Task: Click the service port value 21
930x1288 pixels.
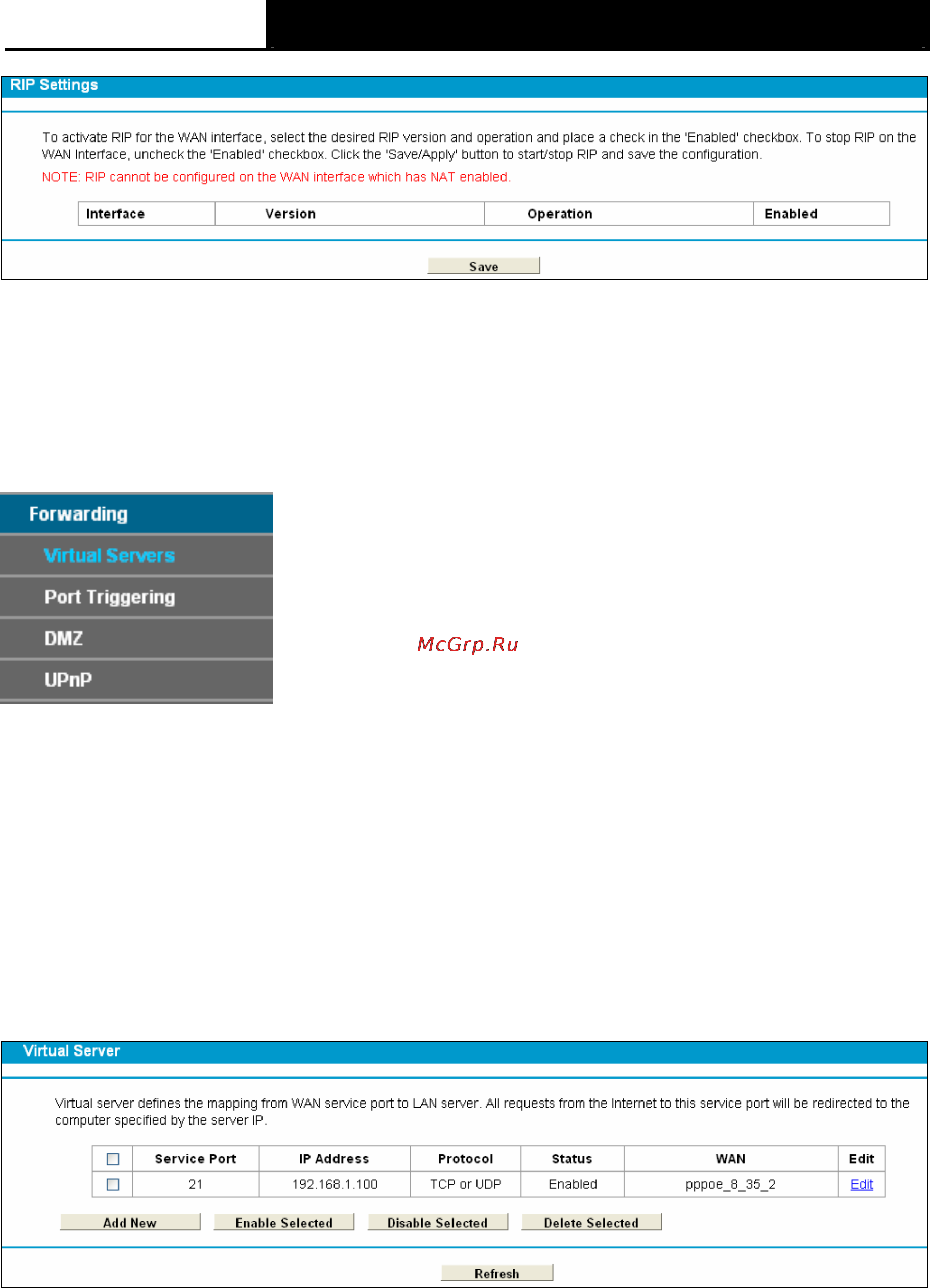Action: (x=196, y=1185)
